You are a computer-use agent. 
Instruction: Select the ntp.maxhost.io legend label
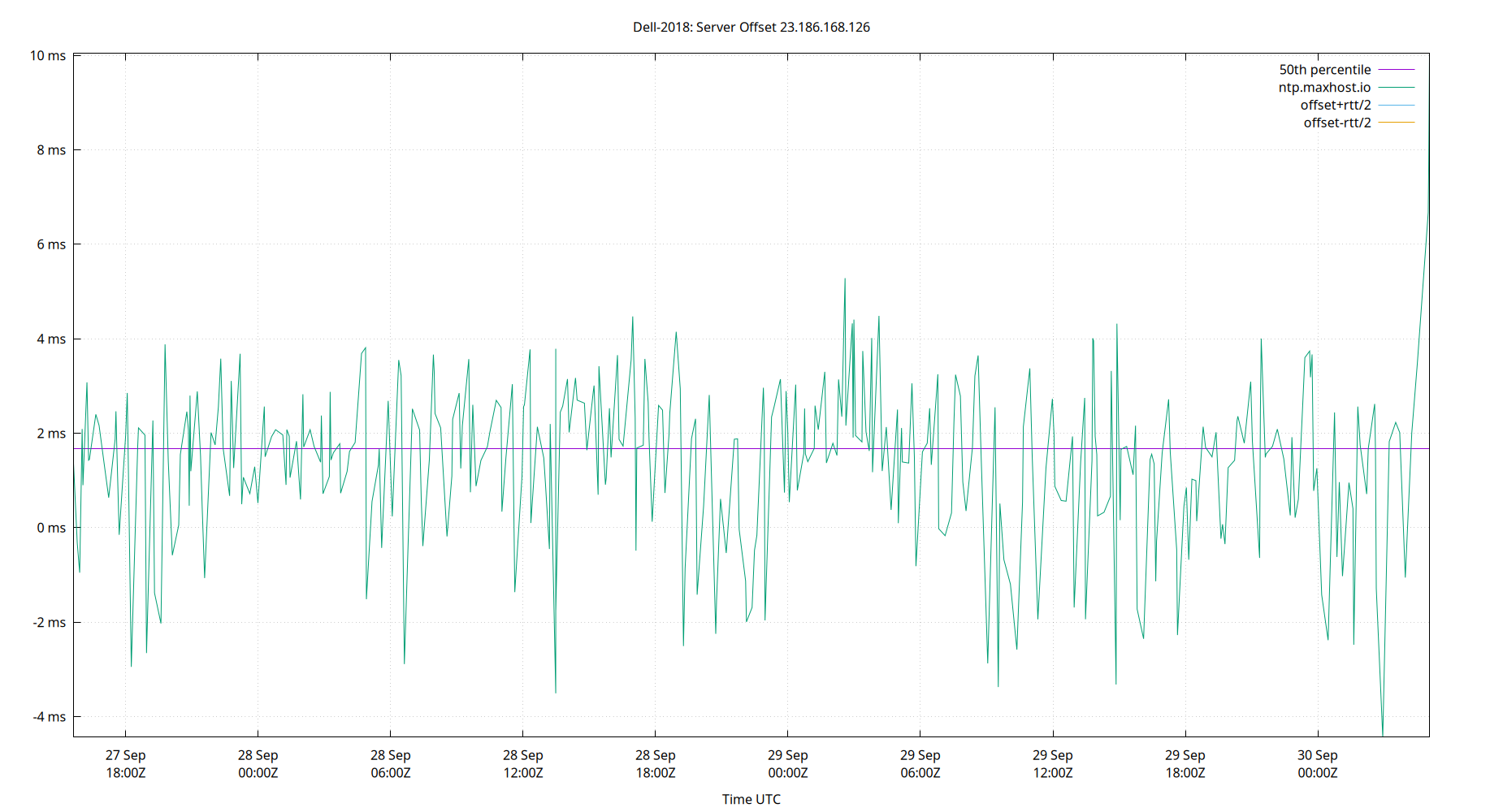[1324, 88]
